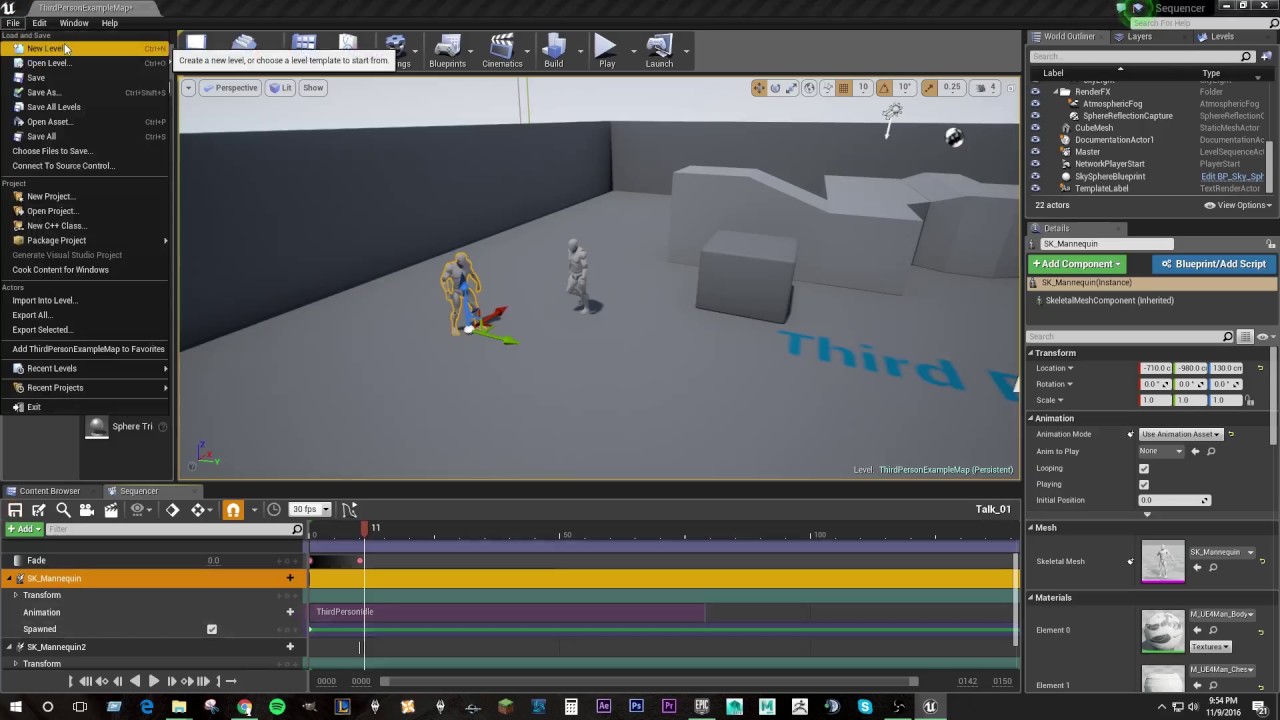
Task: Toggle rotation snapping triangle icon
Action: (x=884, y=88)
